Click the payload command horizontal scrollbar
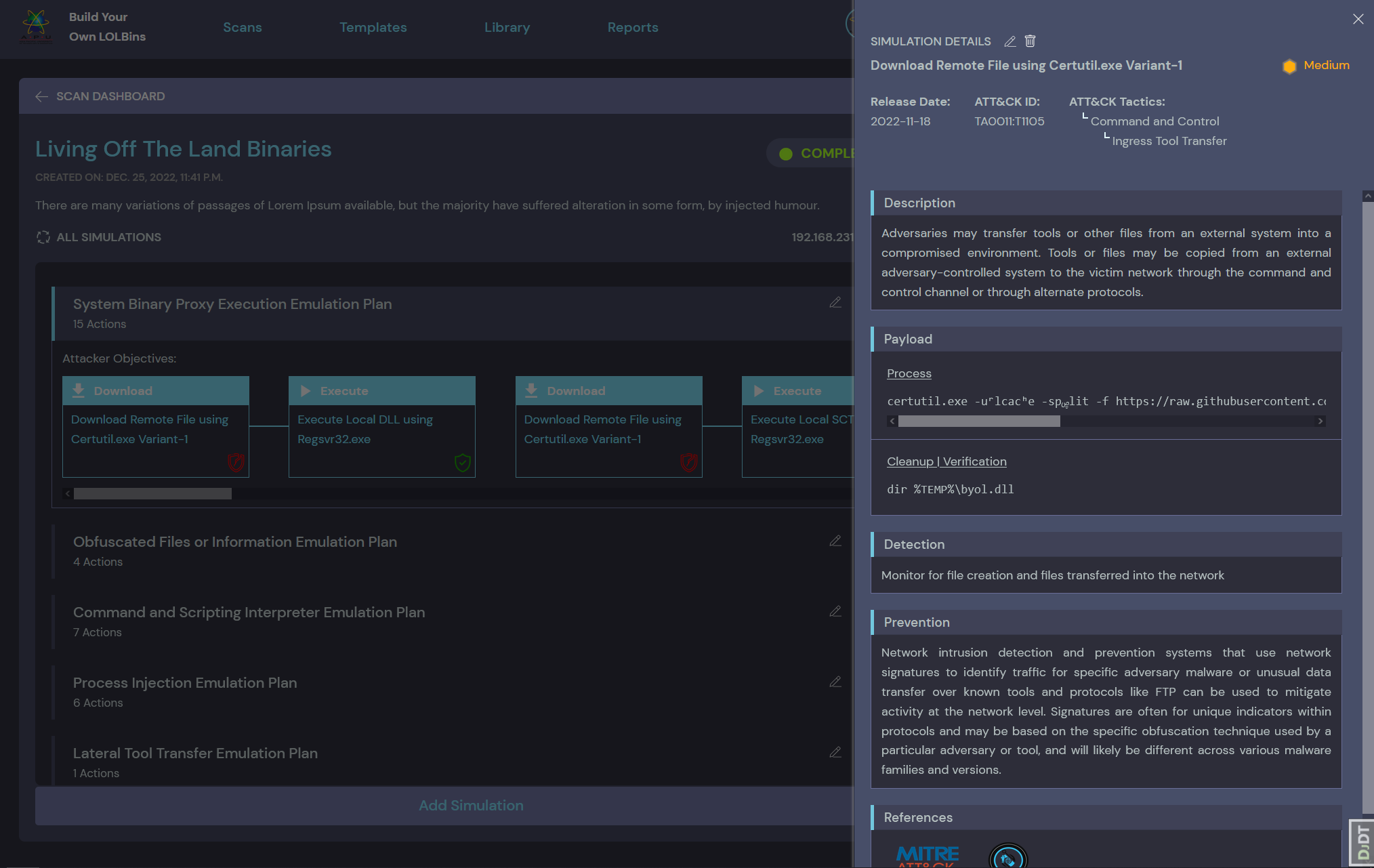1374x868 pixels. (978, 421)
